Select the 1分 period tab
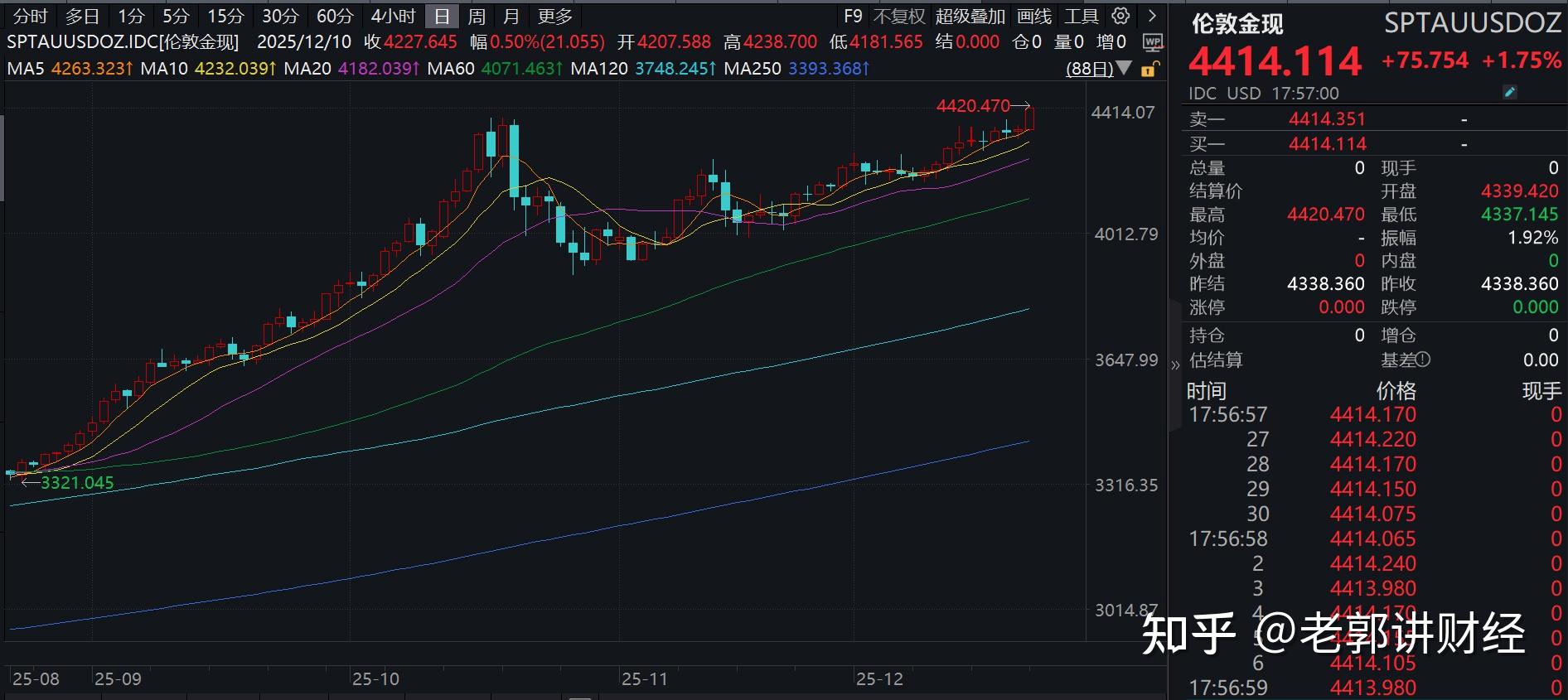The height and width of the screenshot is (700, 1568). (x=131, y=16)
